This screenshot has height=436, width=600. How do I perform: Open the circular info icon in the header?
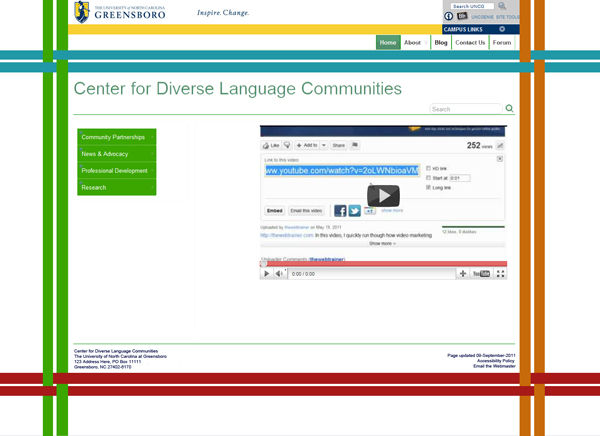coord(448,16)
